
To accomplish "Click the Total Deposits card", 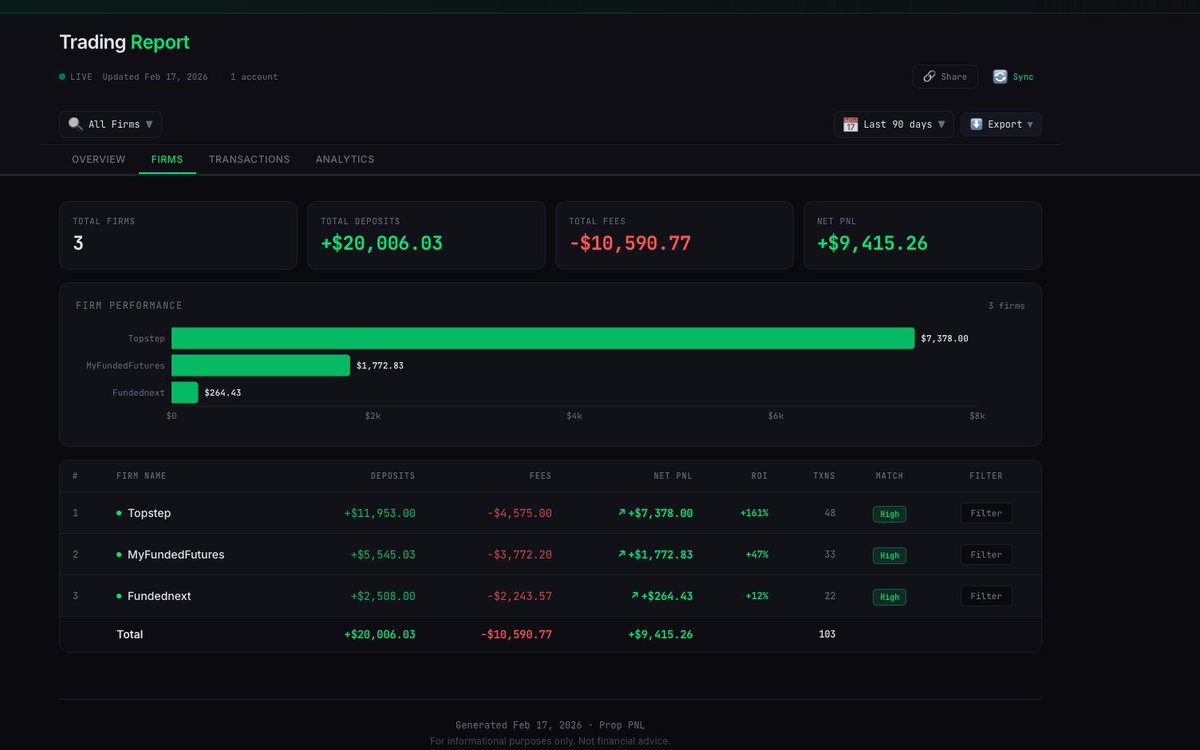I will pyautogui.click(x=426, y=235).
